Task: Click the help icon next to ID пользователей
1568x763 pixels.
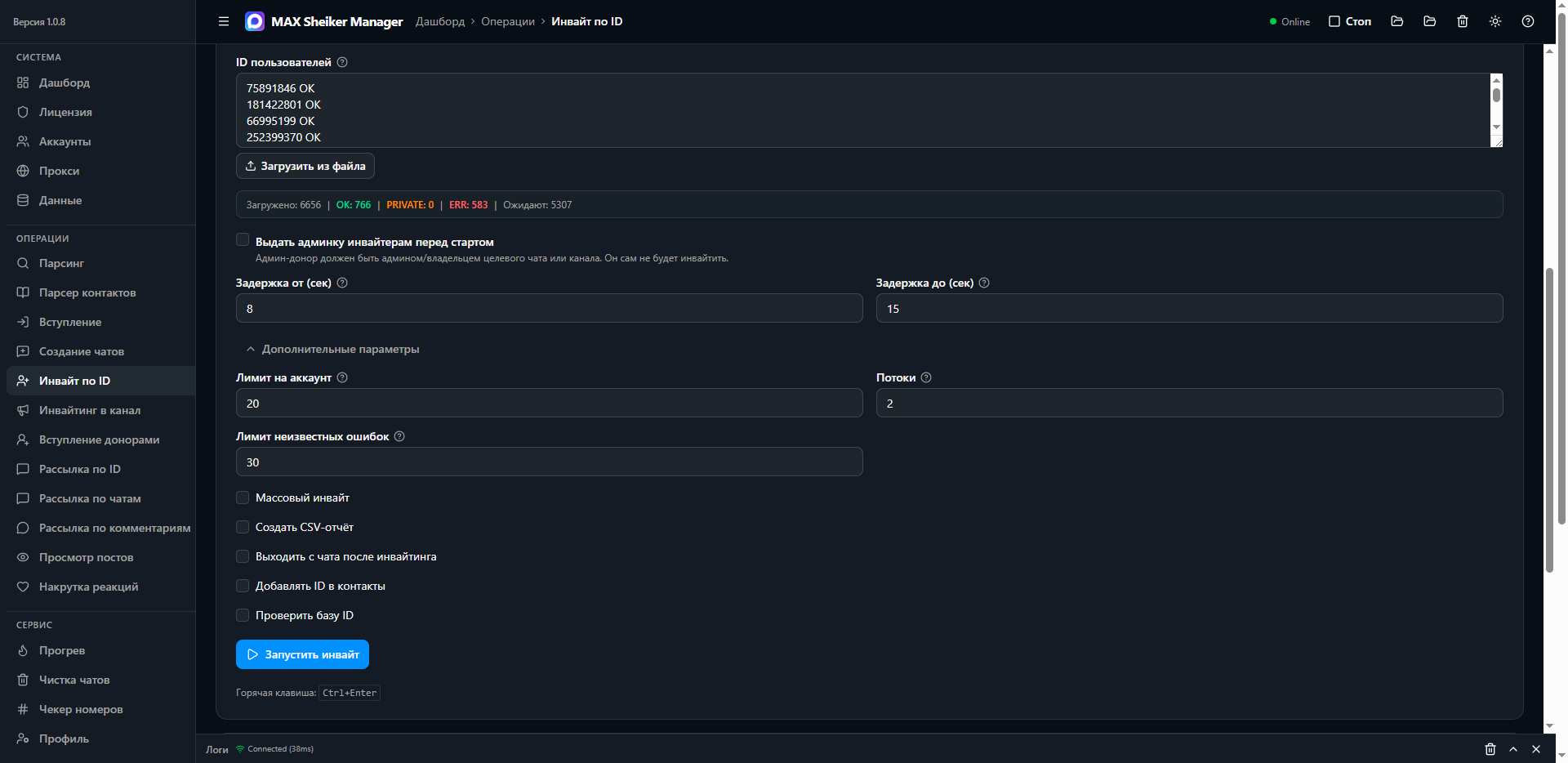Action: 342,62
